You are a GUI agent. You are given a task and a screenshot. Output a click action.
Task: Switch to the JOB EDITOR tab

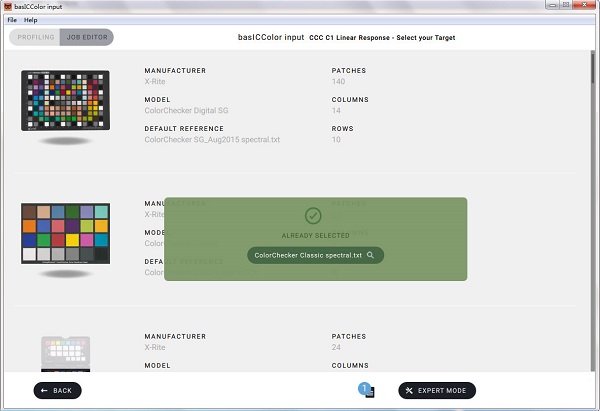coord(87,37)
